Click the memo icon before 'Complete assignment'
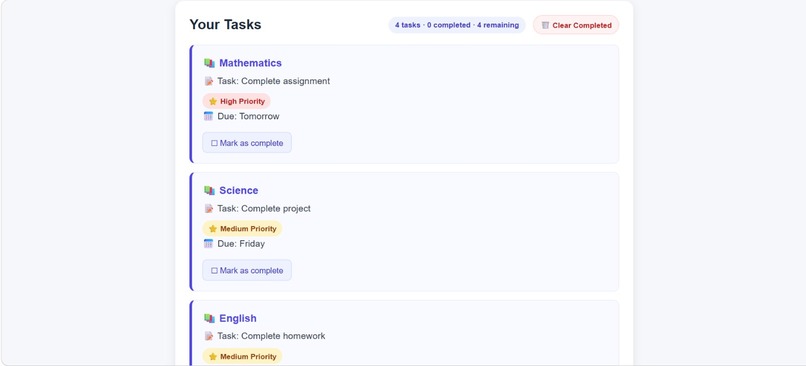Screen dimensions: 806x366 coord(209,81)
